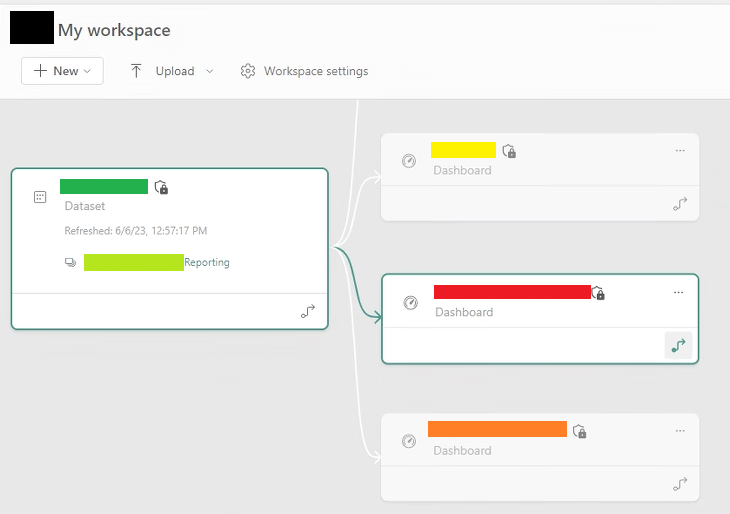This screenshot has height=514, width=730.
Task: Click the workspace avatar image
Action: click(x=32, y=27)
